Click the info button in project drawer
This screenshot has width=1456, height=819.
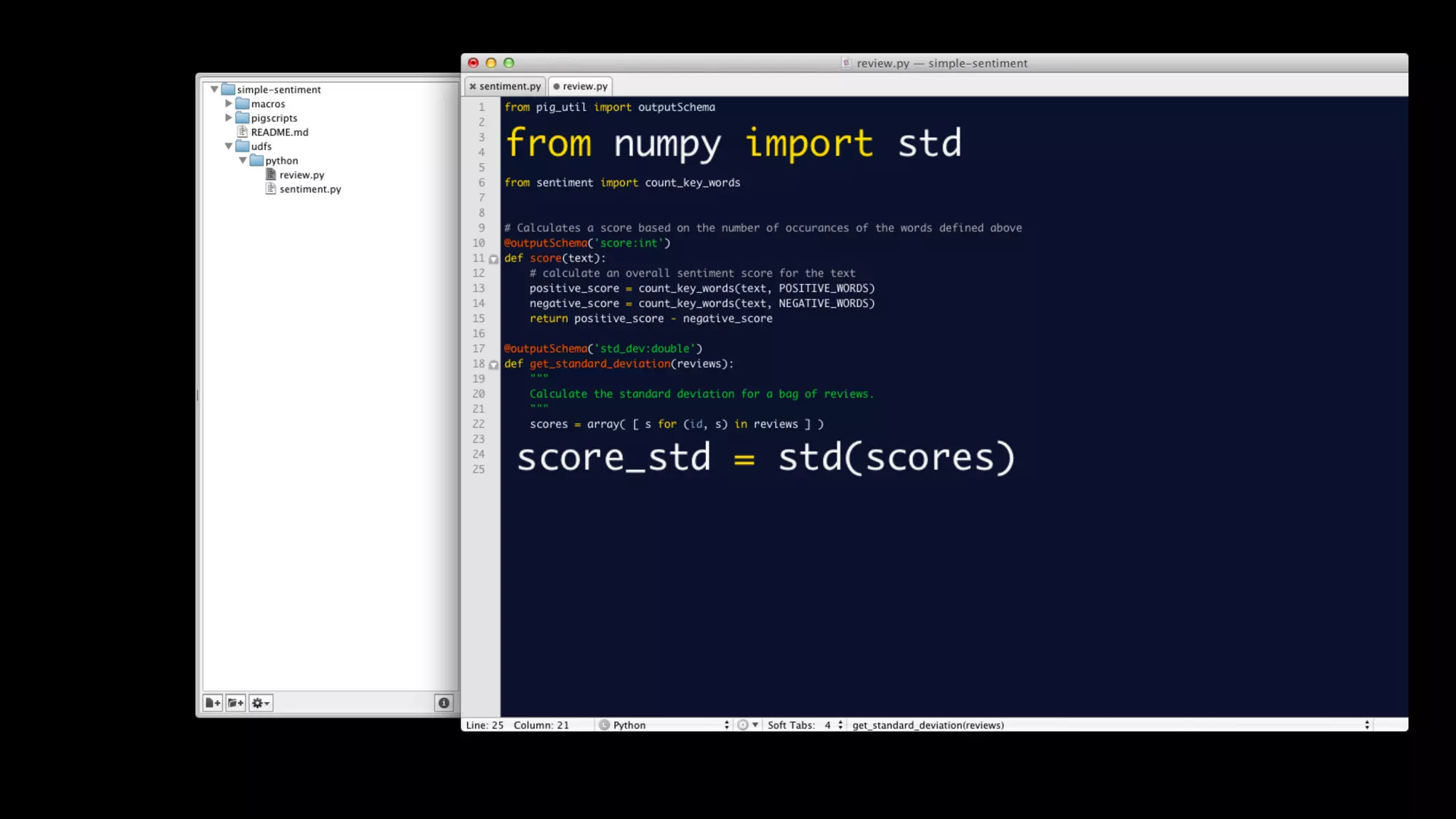(444, 703)
